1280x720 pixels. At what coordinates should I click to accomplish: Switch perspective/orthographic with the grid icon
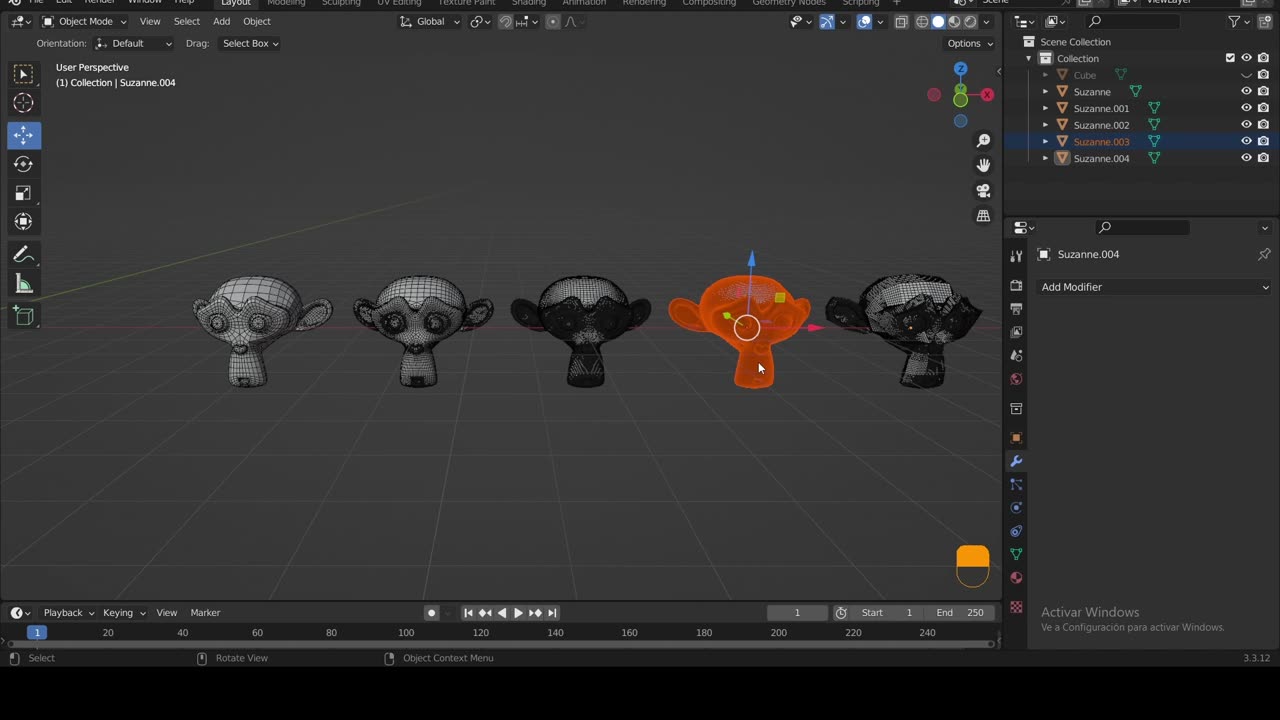[x=983, y=215]
